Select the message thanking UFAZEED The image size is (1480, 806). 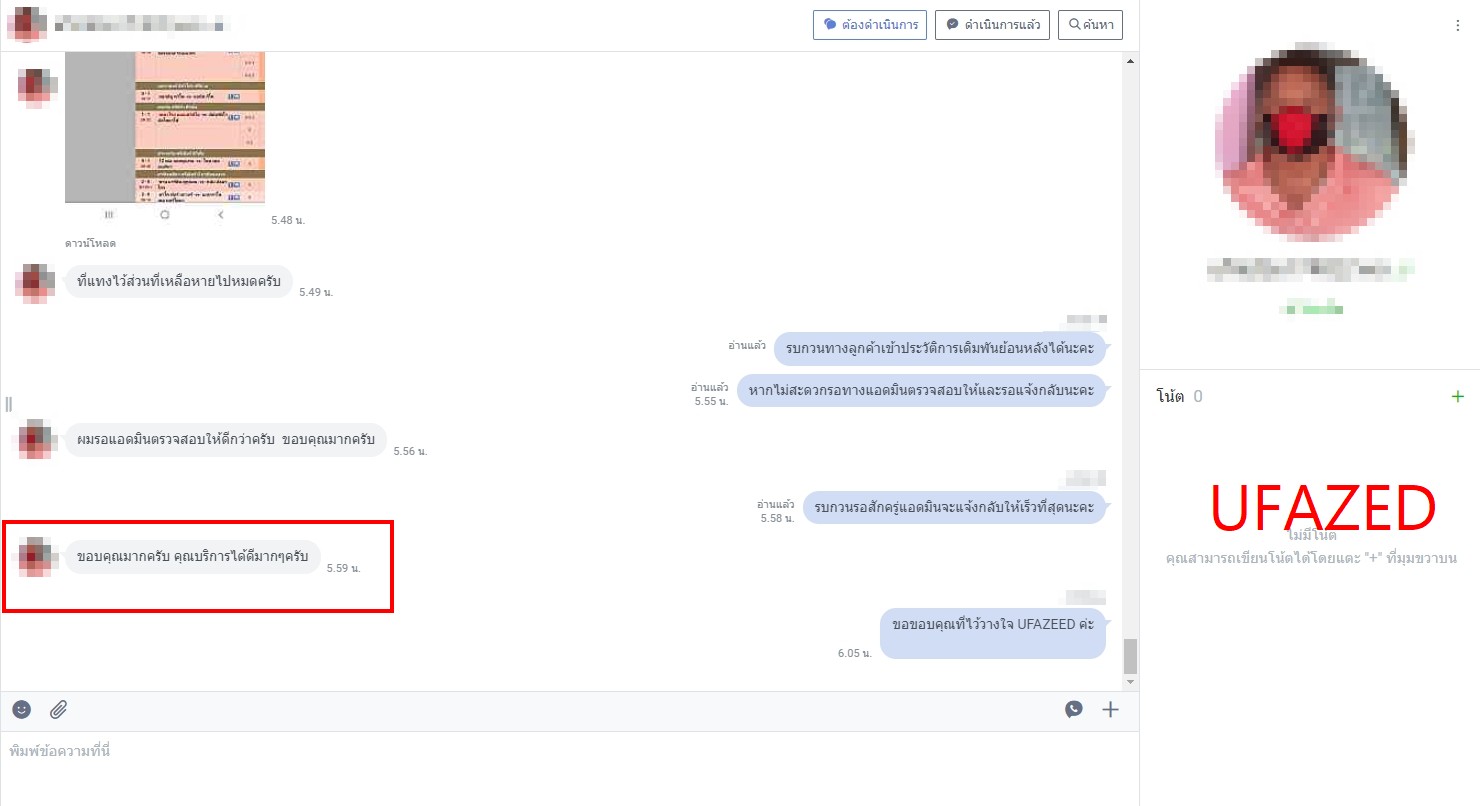pyautogui.click(x=993, y=624)
